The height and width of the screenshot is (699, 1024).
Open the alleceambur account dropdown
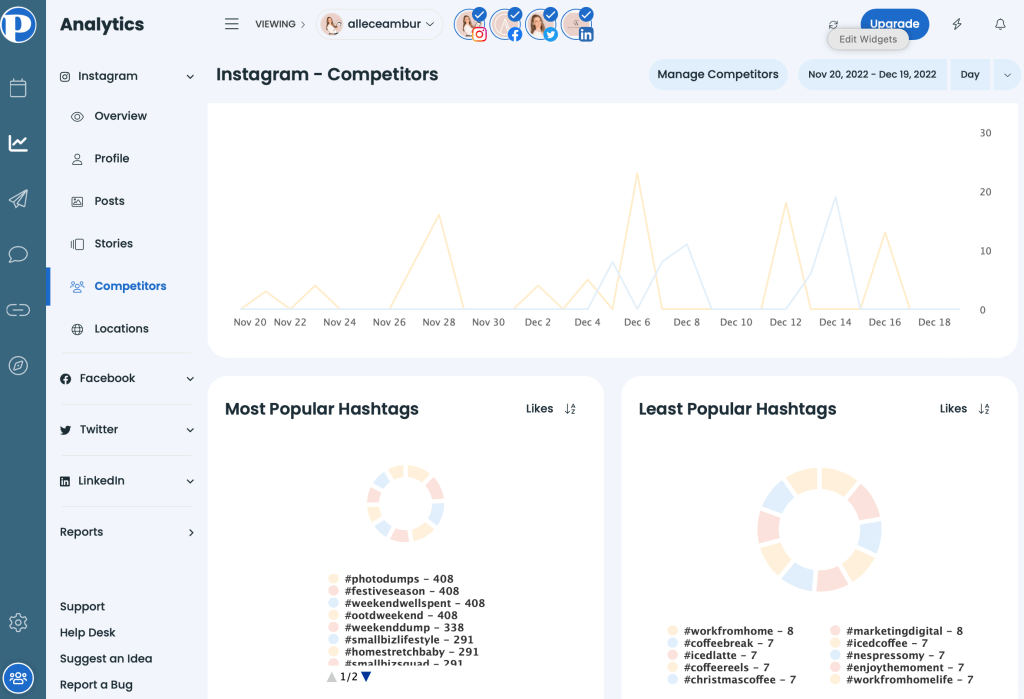click(380, 24)
